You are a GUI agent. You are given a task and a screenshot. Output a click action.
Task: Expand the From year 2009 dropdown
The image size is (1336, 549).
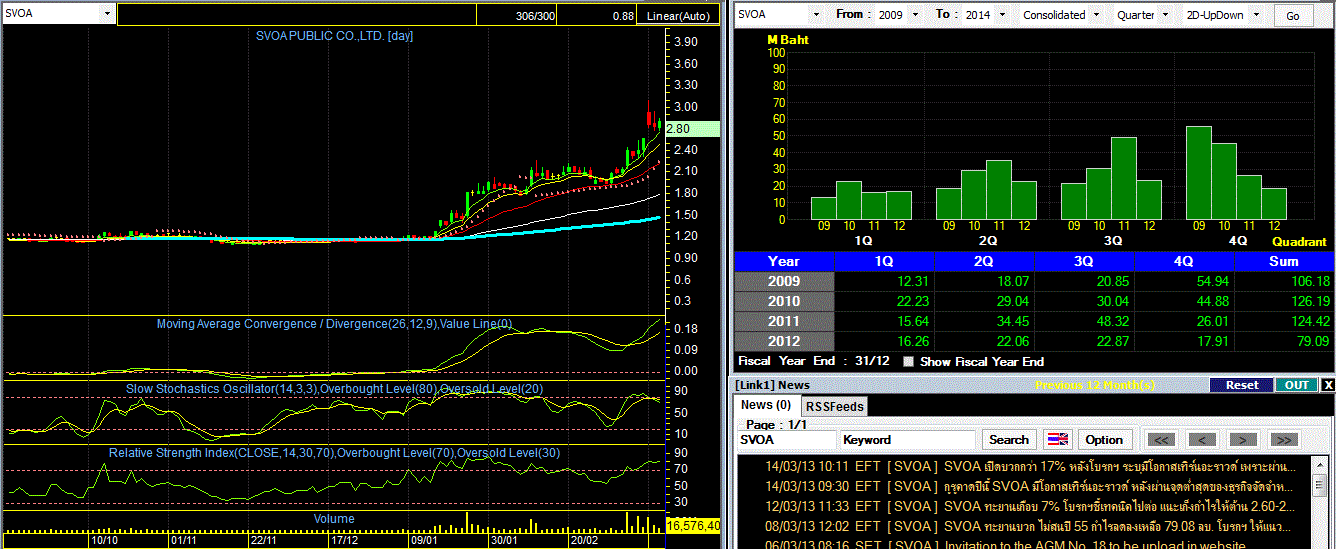click(x=913, y=15)
